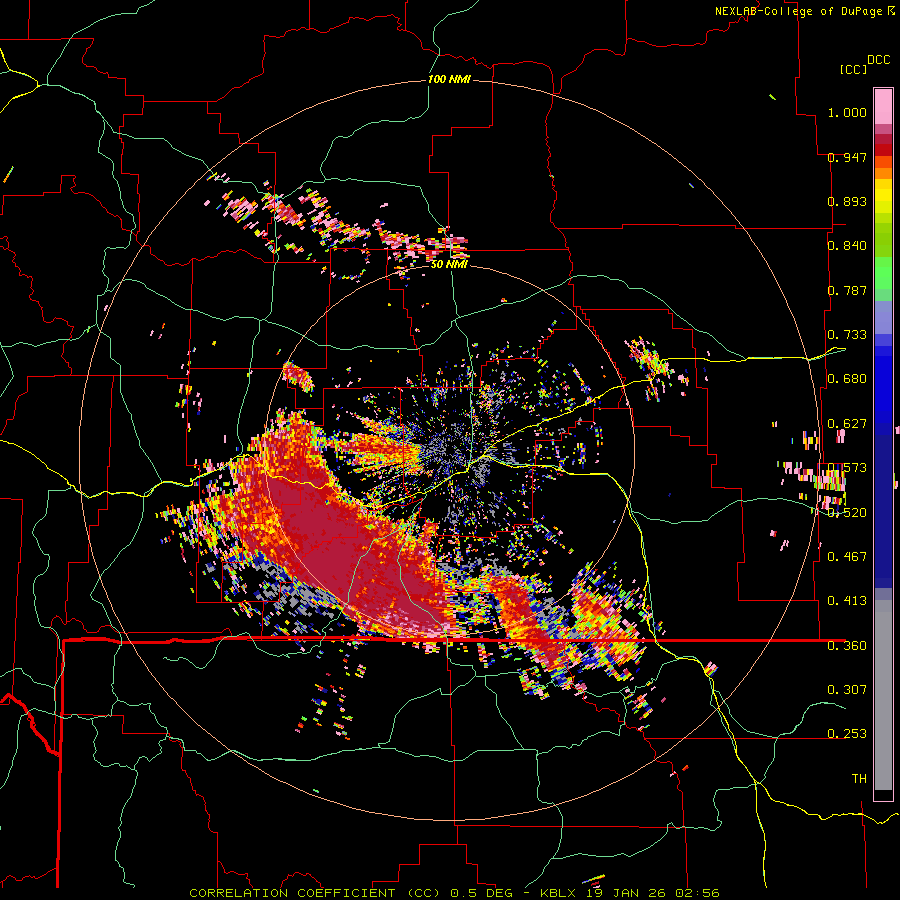Select the 0.840 scale label
The width and height of the screenshot is (900, 900).
pyautogui.click(x=847, y=246)
